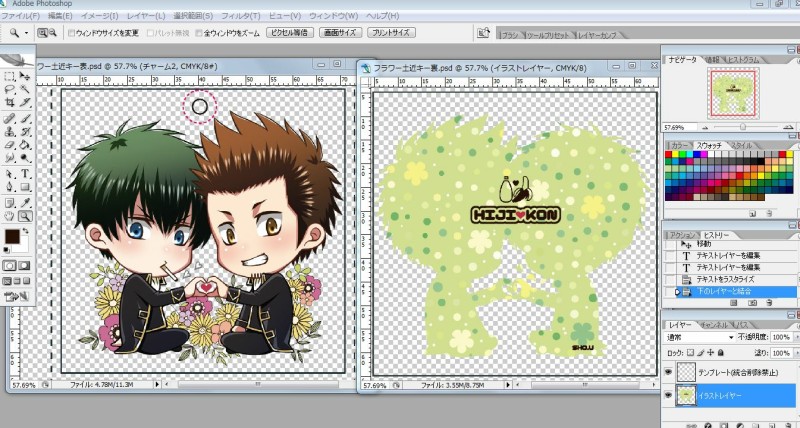Swap foreground and background colors
This screenshot has height=428, width=800.
tap(25, 232)
